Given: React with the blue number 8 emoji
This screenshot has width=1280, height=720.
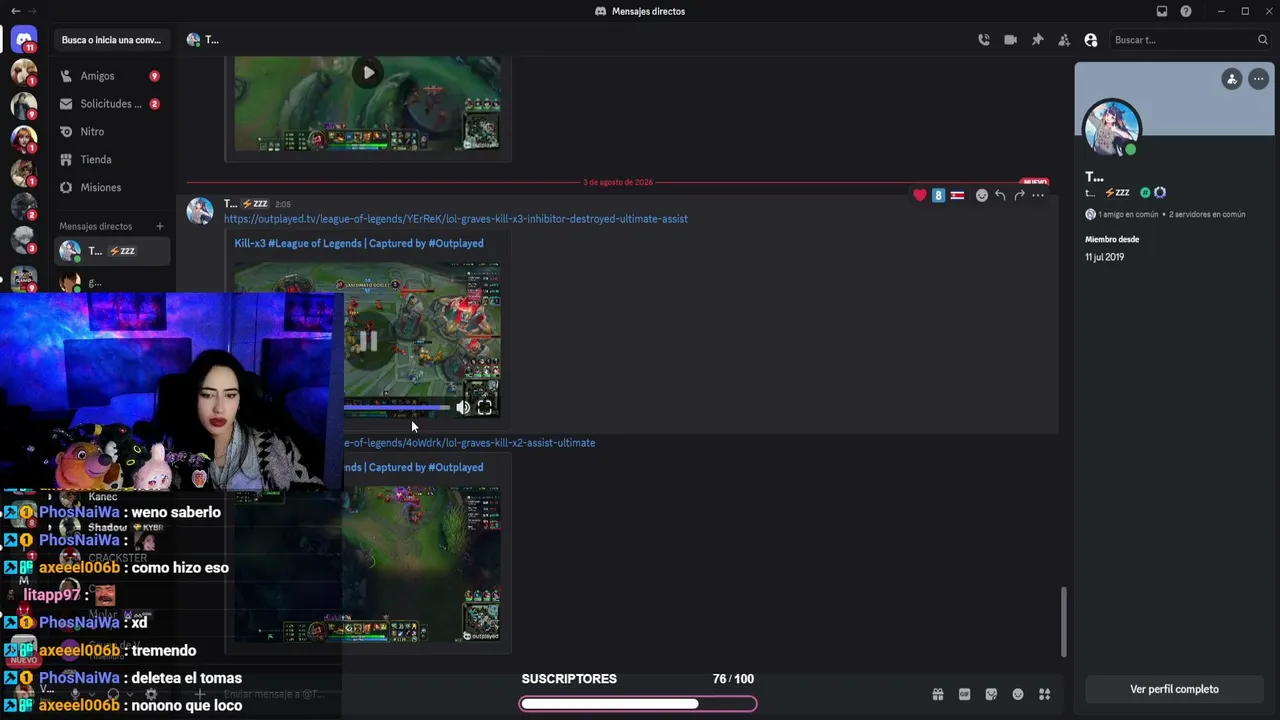Looking at the screenshot, I should [x=938, y=195].
